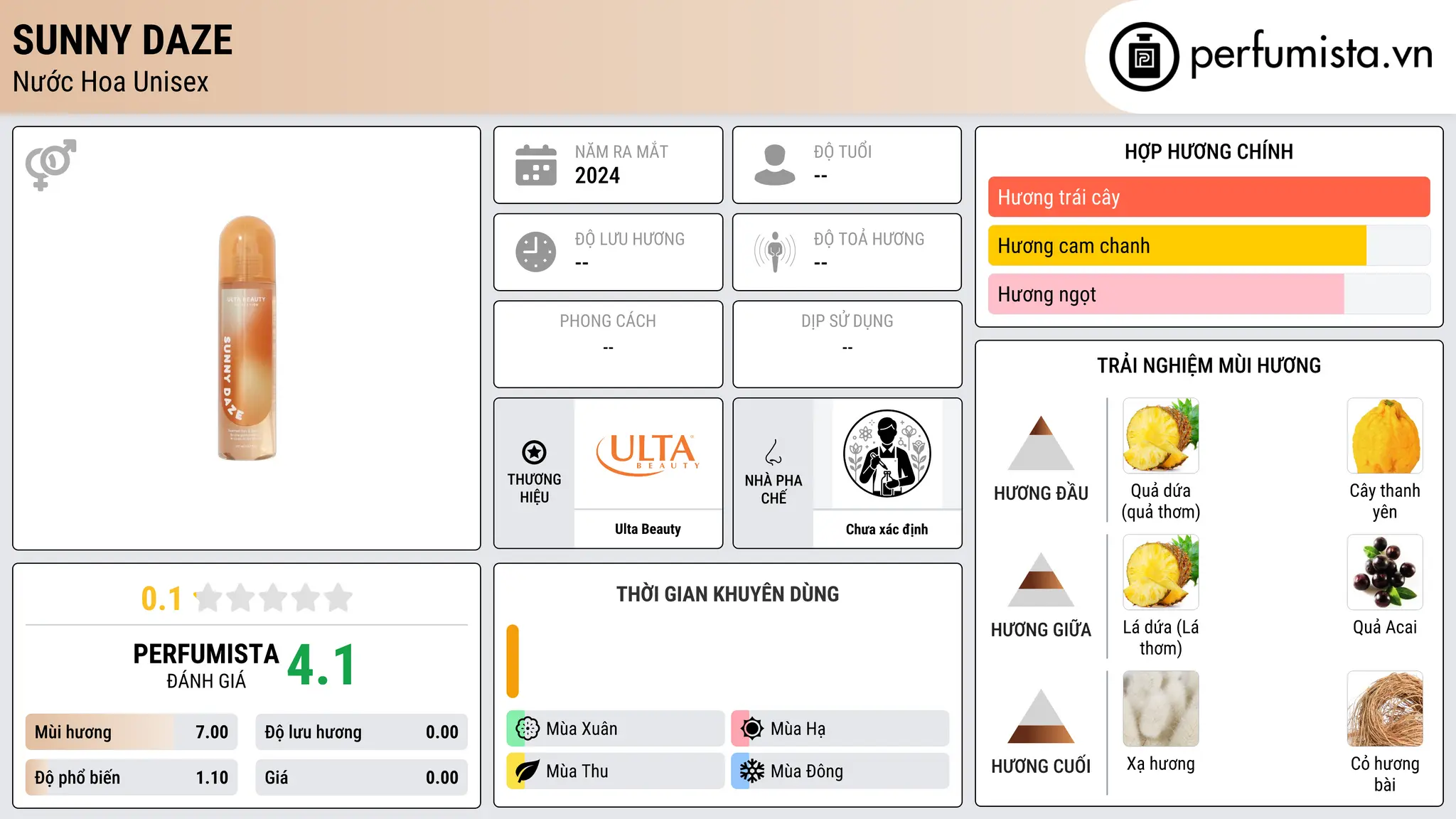
Task: Click the person icon beside Độ tuổi
Action: [775, 165]
